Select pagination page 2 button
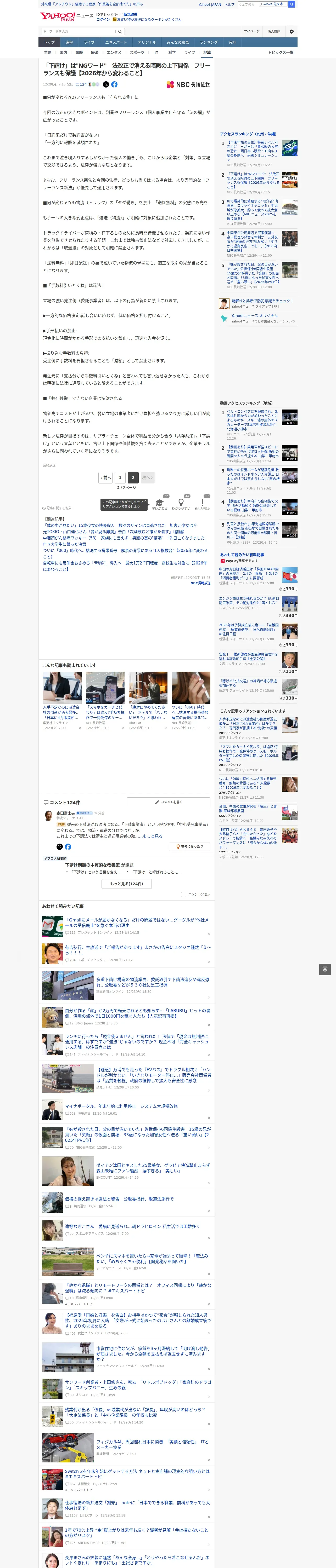The height and width of the screenshot is (1568, 336). (x=133, y=477)
